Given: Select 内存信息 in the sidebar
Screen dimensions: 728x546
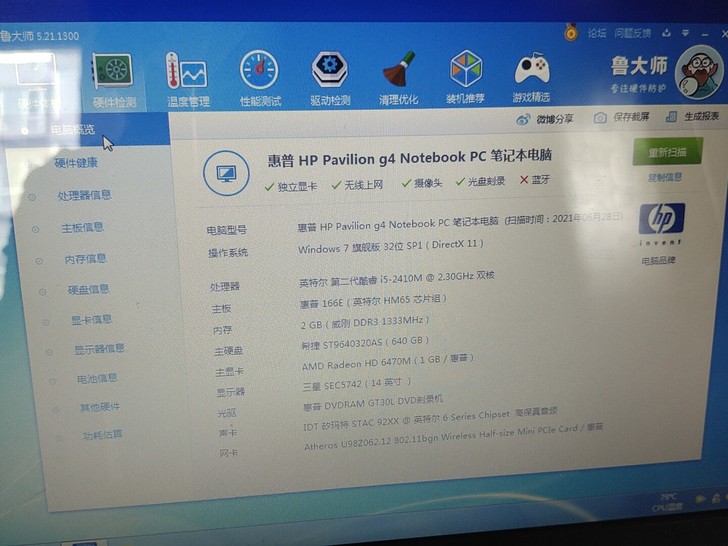Looking at the screenshot, I should [86, 259].
